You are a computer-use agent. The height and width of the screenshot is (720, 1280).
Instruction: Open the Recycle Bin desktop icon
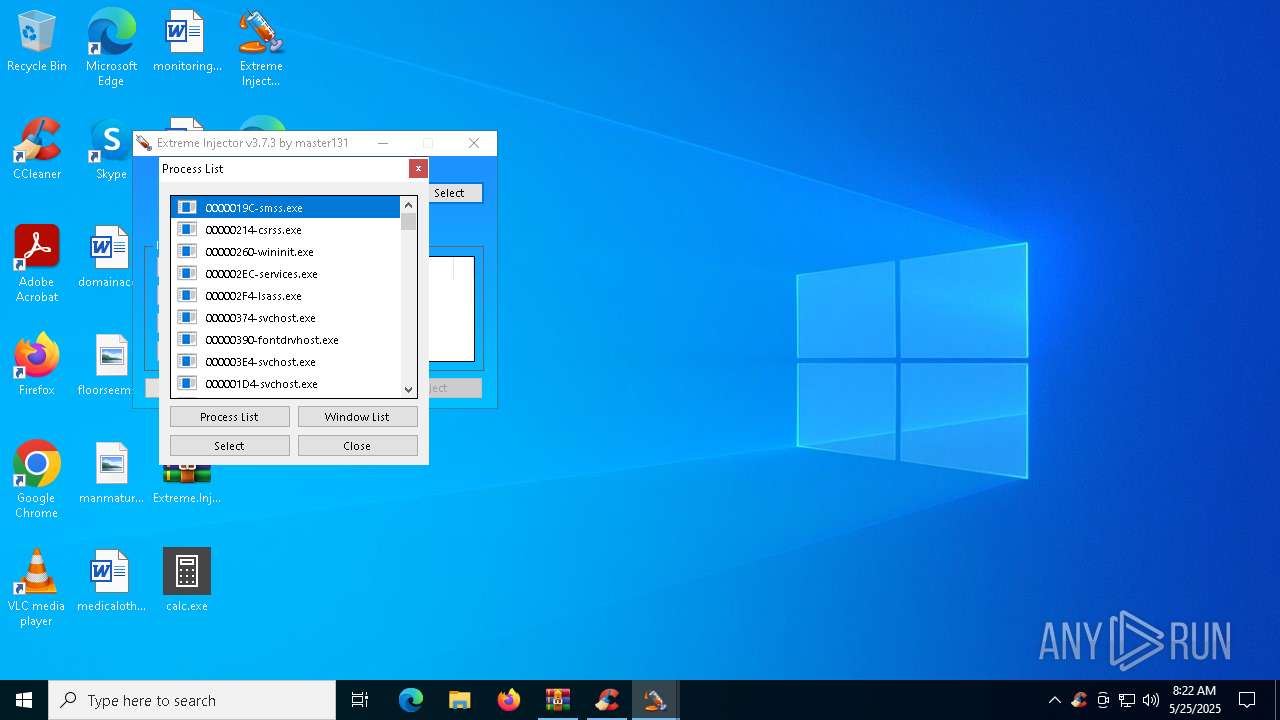pyautogui.click(x=37, y=42)
